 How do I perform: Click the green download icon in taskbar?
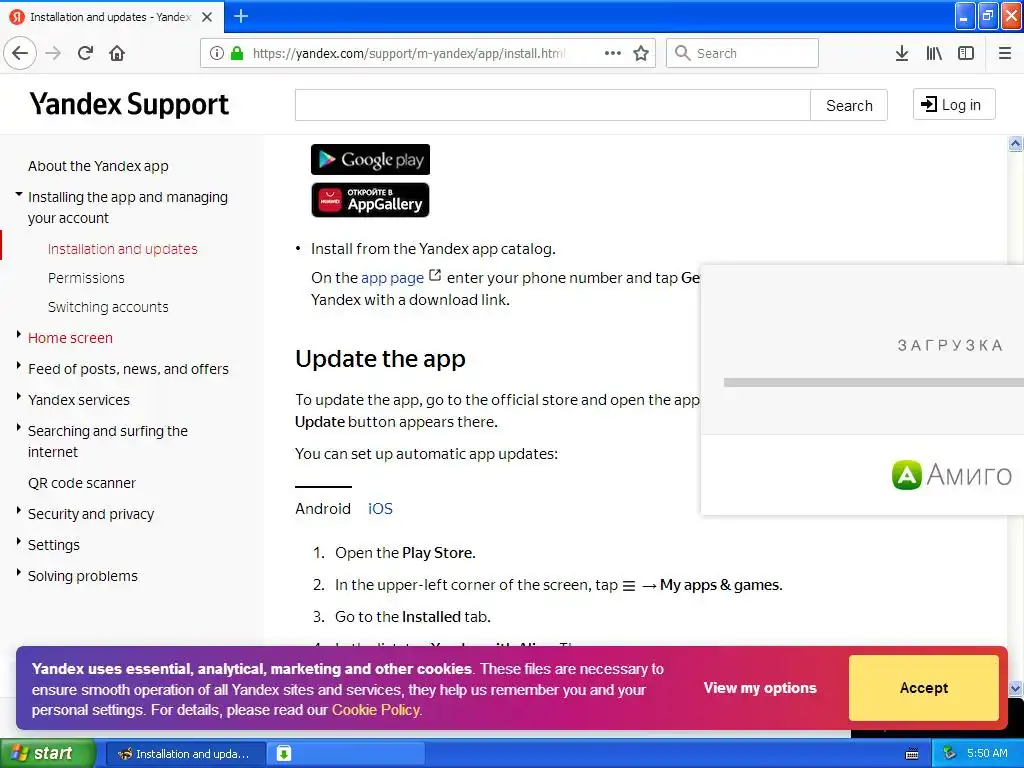(x=283, y=754)
